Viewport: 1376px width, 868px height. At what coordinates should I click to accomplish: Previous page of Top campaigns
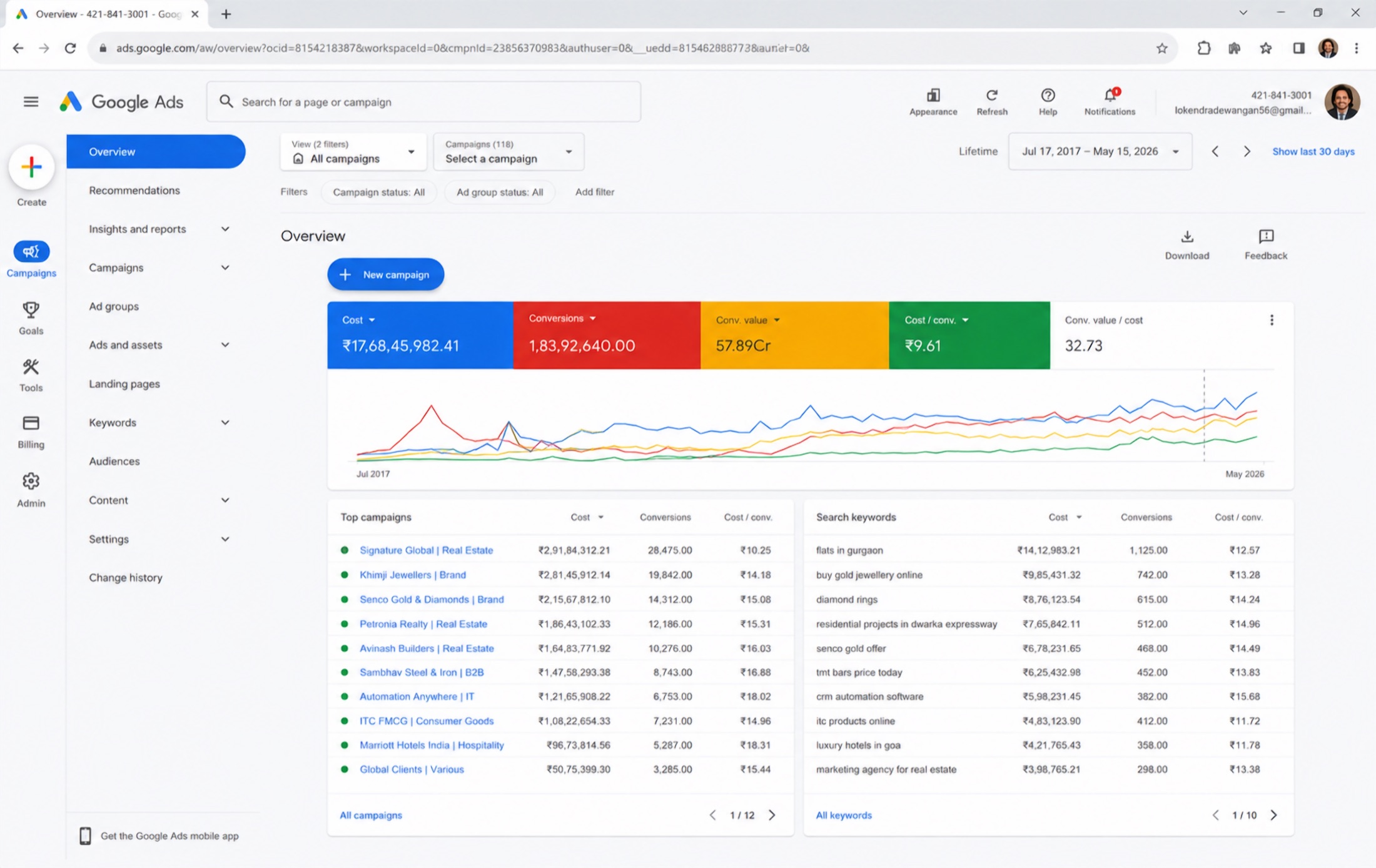tap(712, 815)
